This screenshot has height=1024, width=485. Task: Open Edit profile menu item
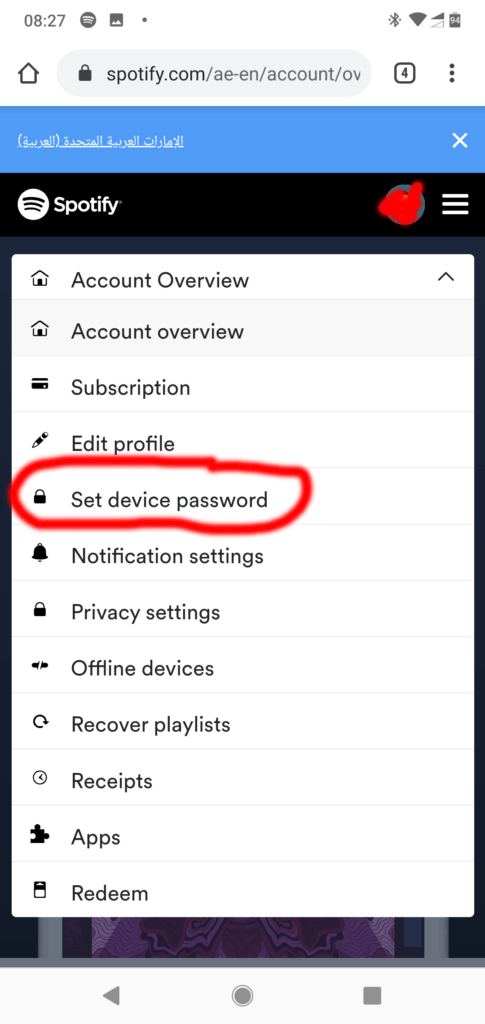(243, 443)
